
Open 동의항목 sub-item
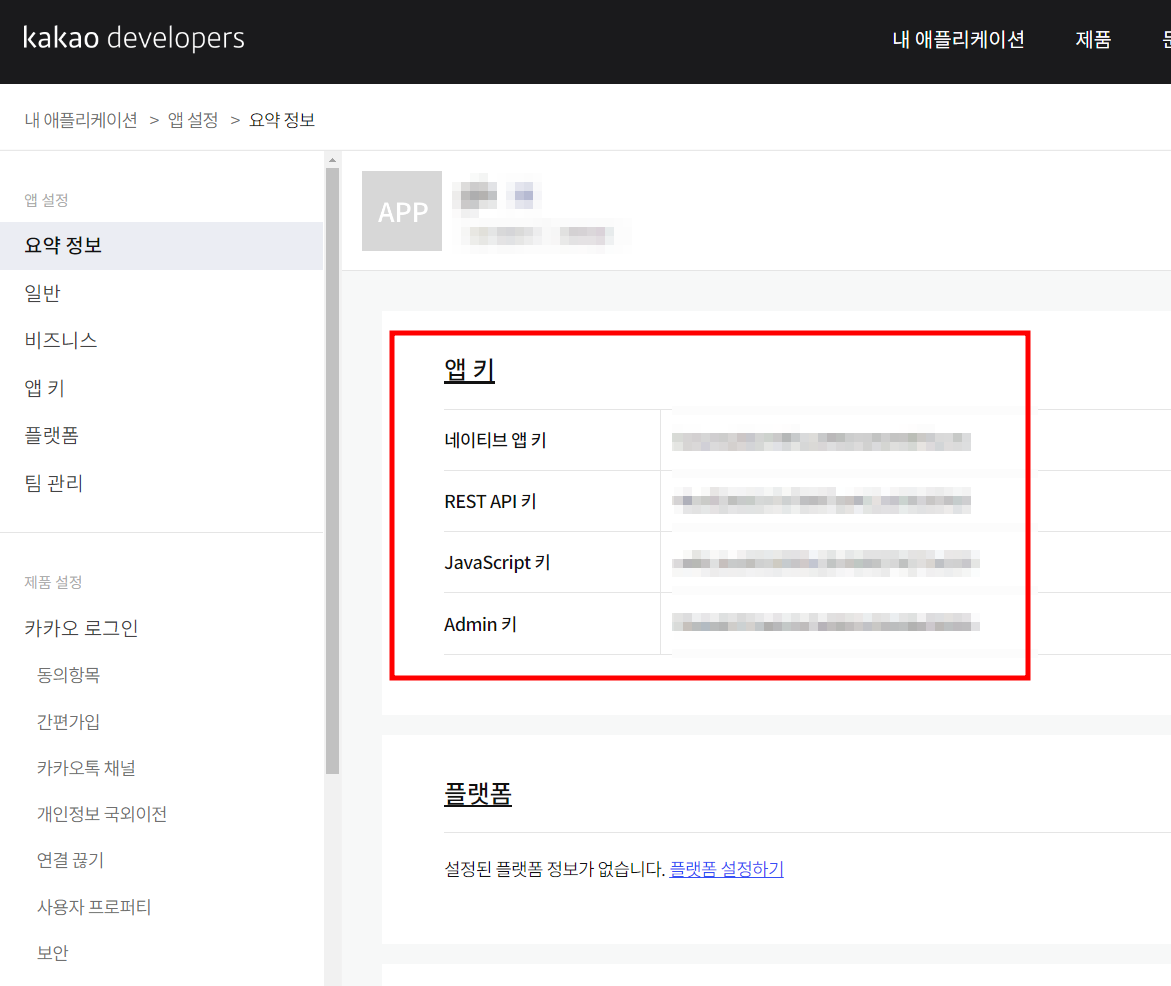coord(69,675)
